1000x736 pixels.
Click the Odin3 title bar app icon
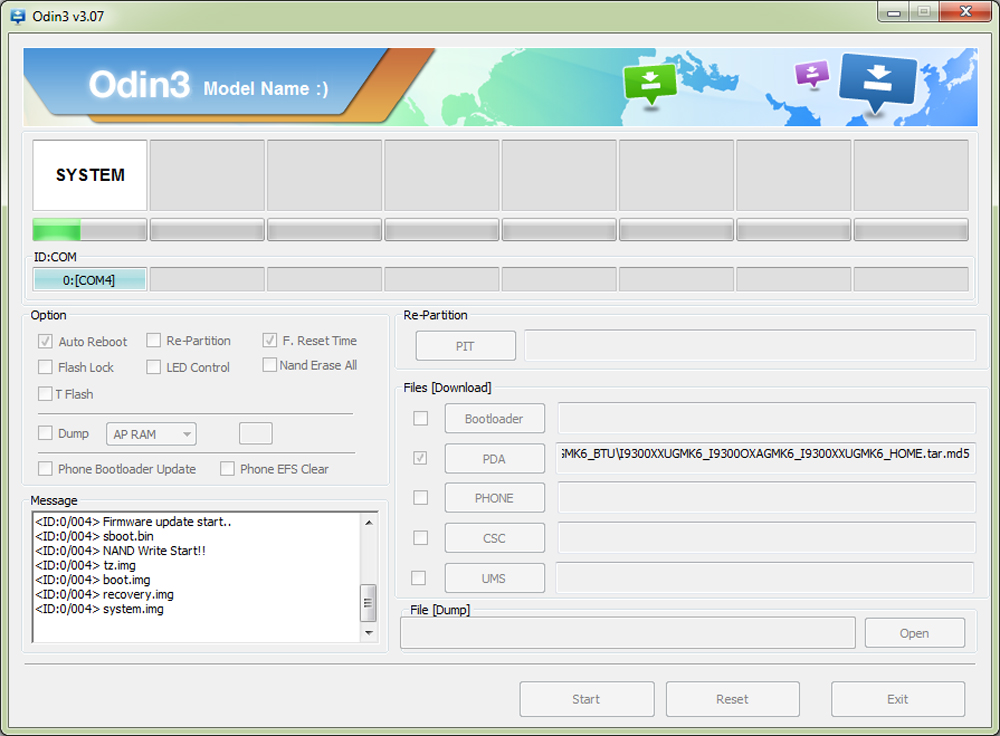(18, 17)
